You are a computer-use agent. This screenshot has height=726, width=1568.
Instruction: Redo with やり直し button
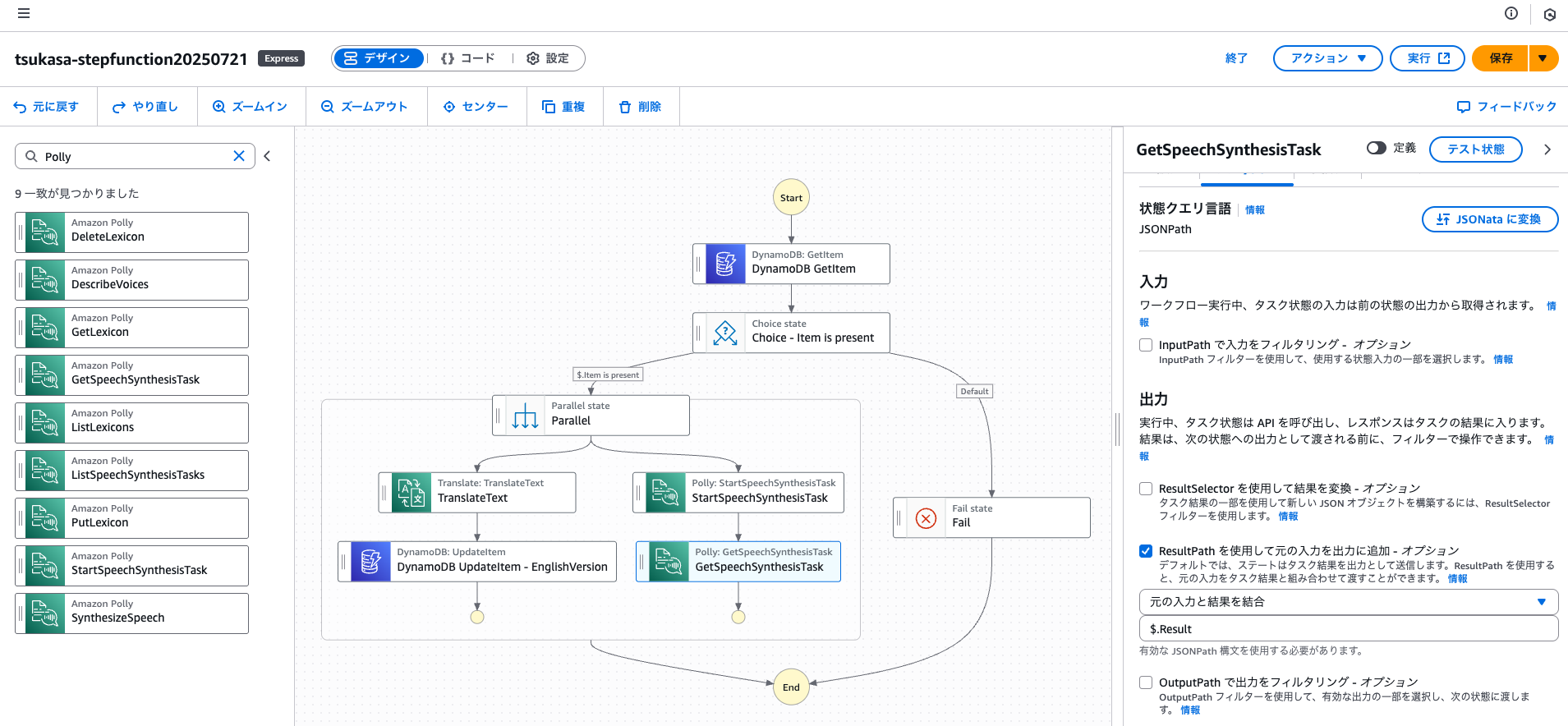click(145, 107)
